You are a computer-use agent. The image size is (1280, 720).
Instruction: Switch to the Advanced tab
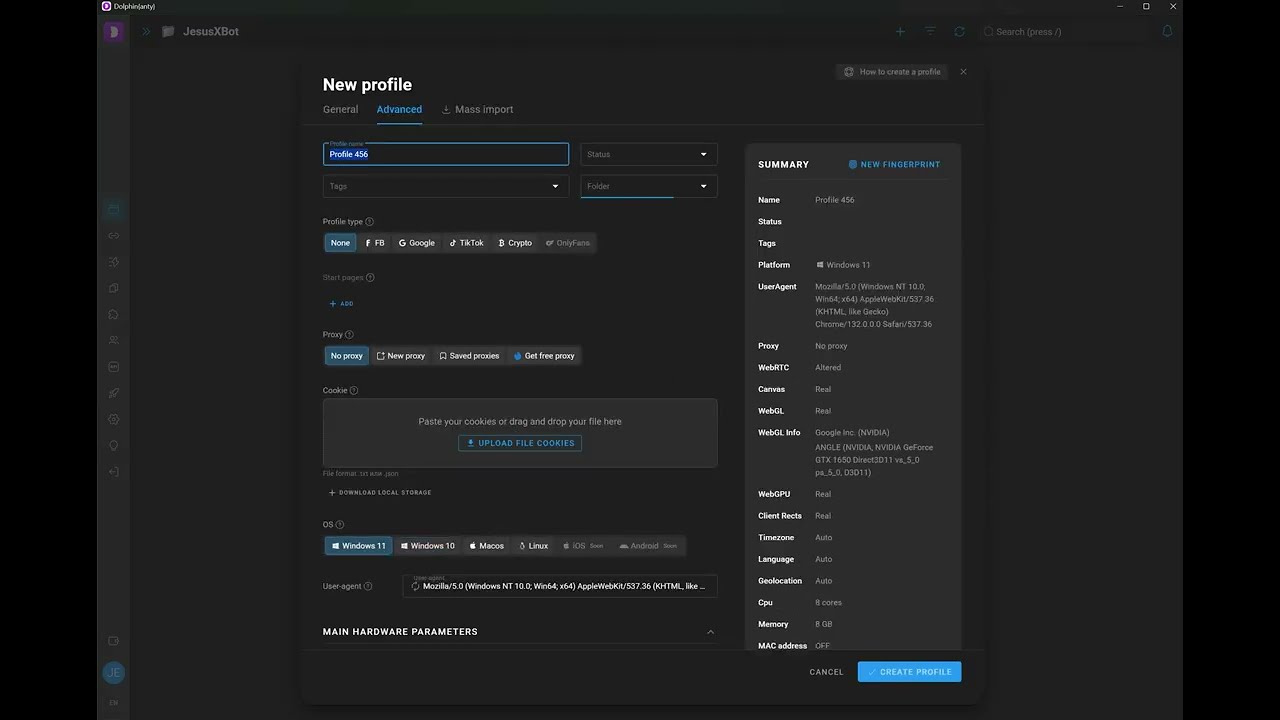[399, 110]
